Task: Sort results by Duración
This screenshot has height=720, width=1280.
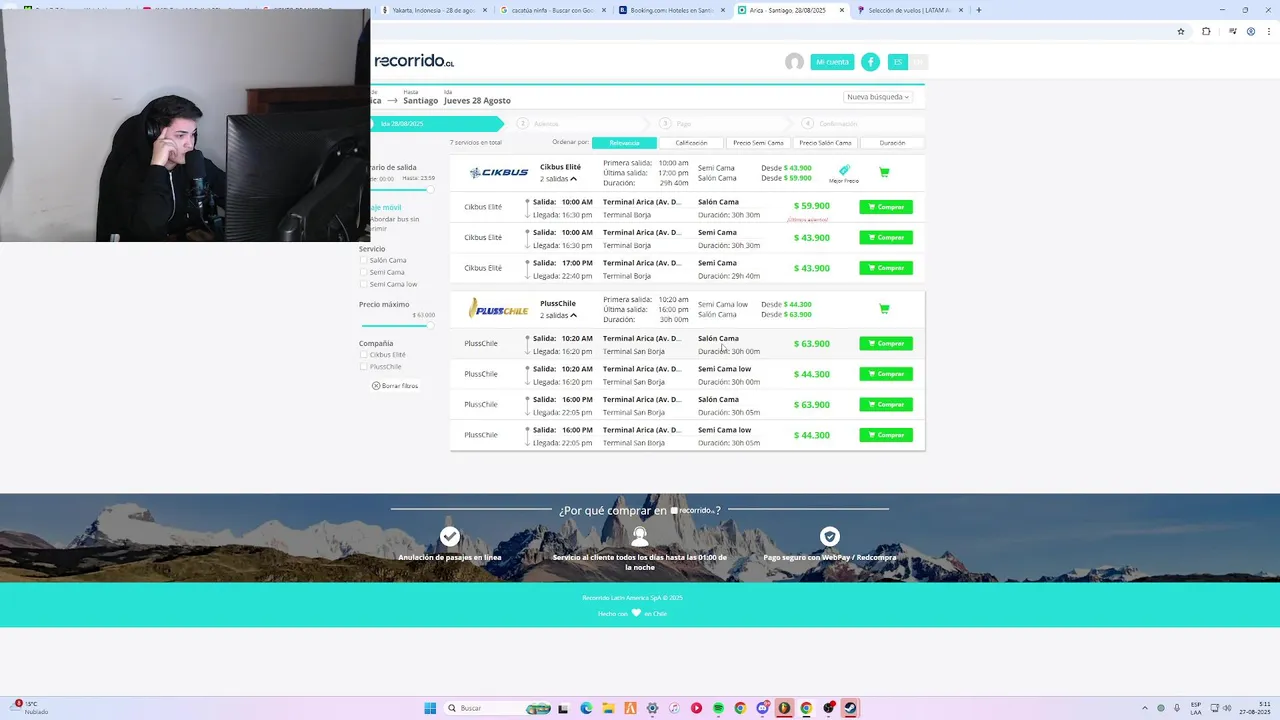Action: pyautogui.click(x=892, y=143)
